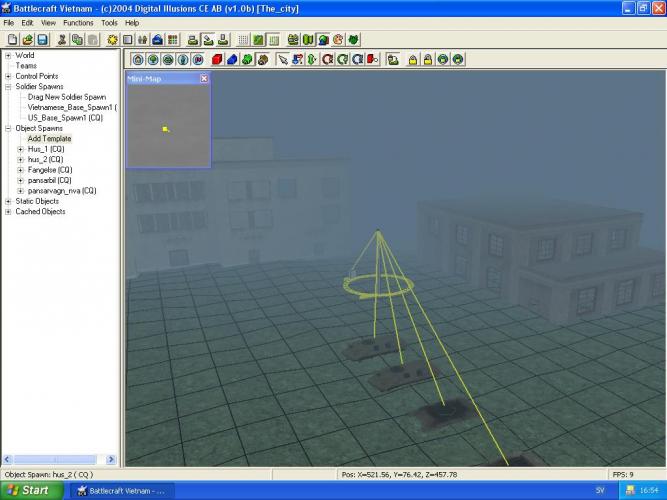Image resolution: width=667 pixels, height=500 pixels.
Task: Open the Tools menu
Action: tap(109, 22)
